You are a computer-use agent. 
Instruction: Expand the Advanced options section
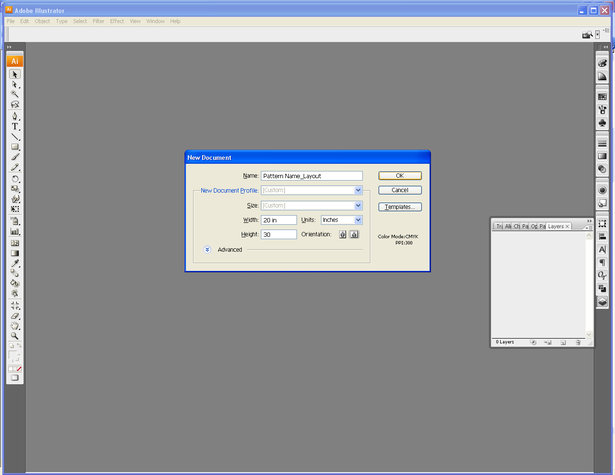coord(207,249)
